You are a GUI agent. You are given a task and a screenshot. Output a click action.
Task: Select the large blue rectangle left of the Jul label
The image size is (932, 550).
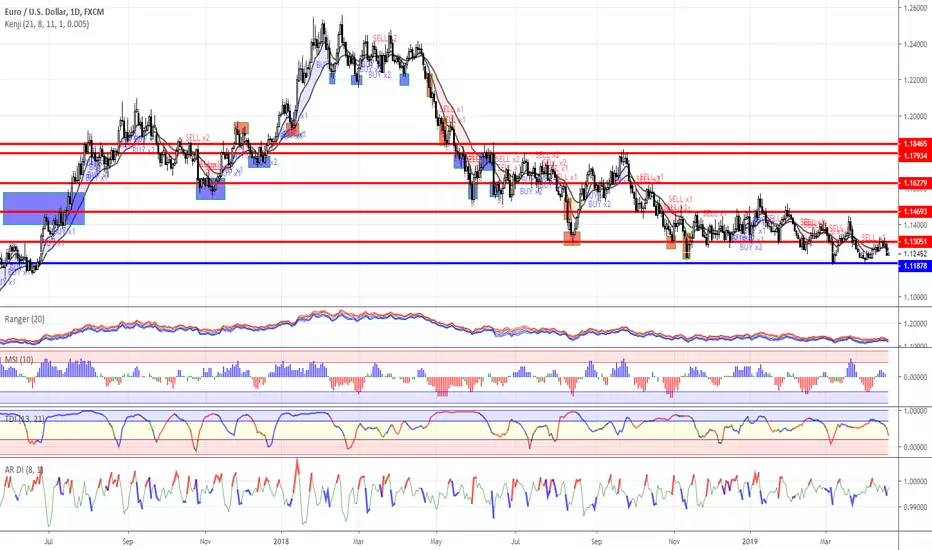point(44,208)
